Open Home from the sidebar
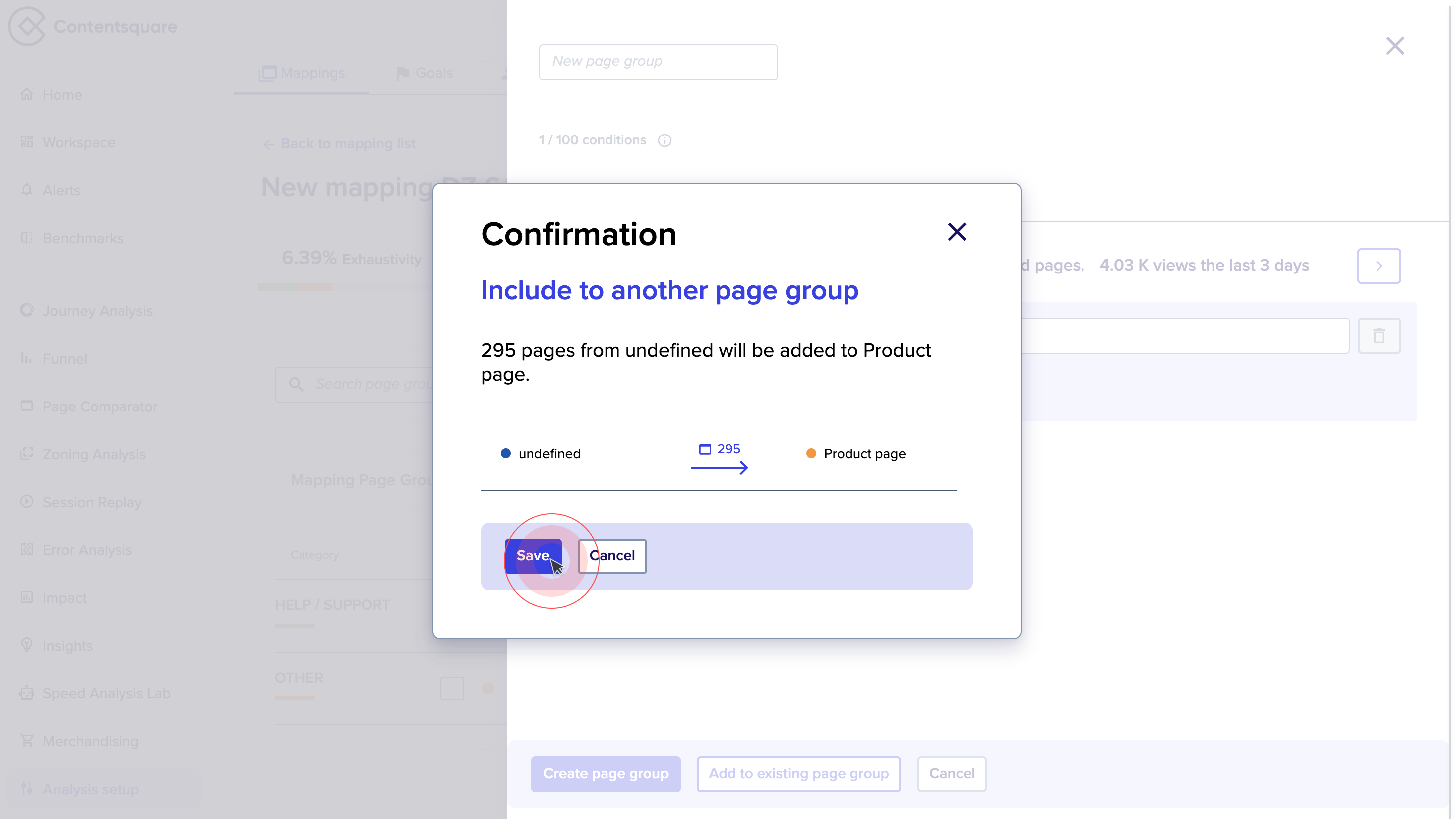1456x819 pixels. (x=62, y=95)
